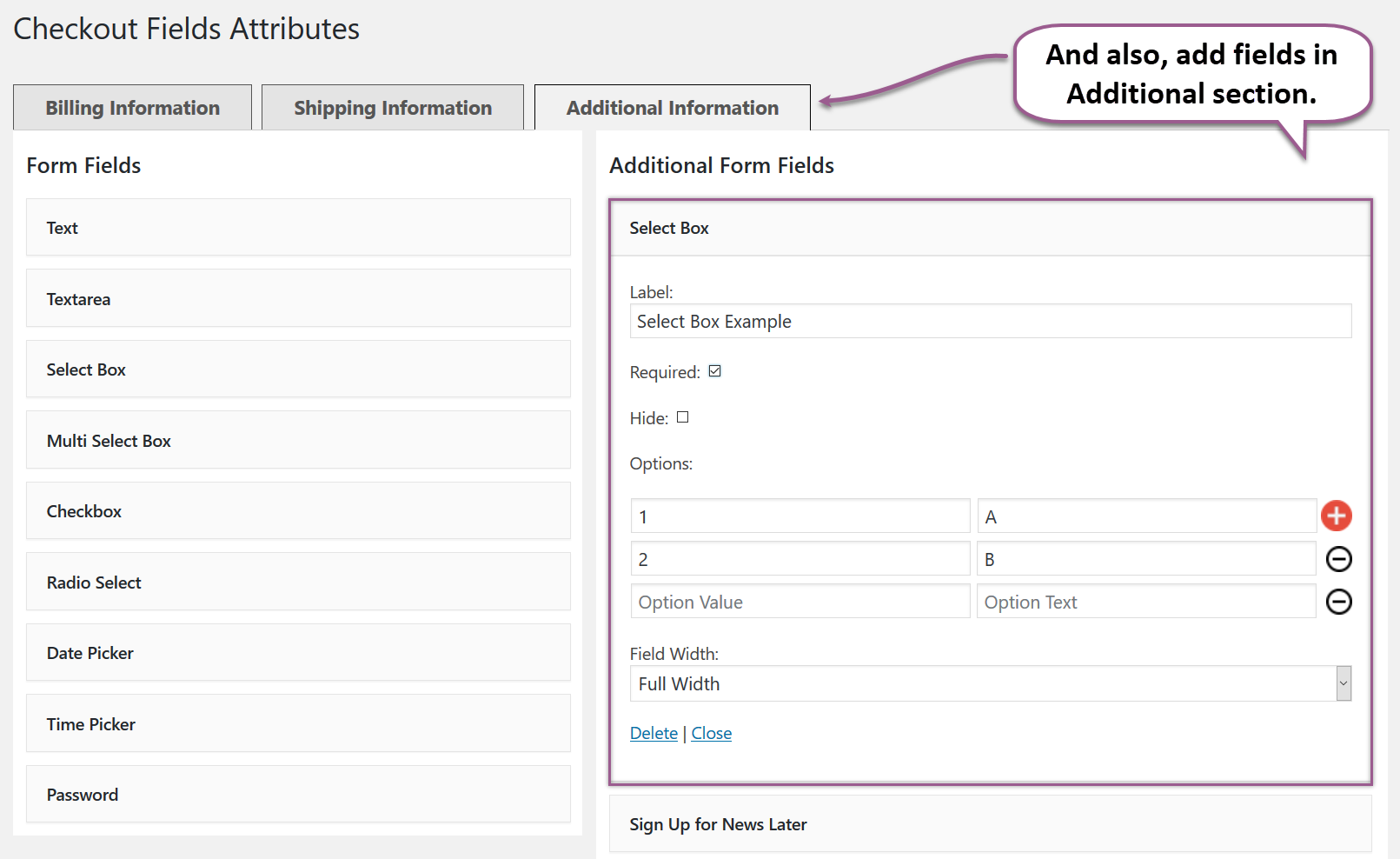Remove the empty option row with minus icon

[1338, 601]
